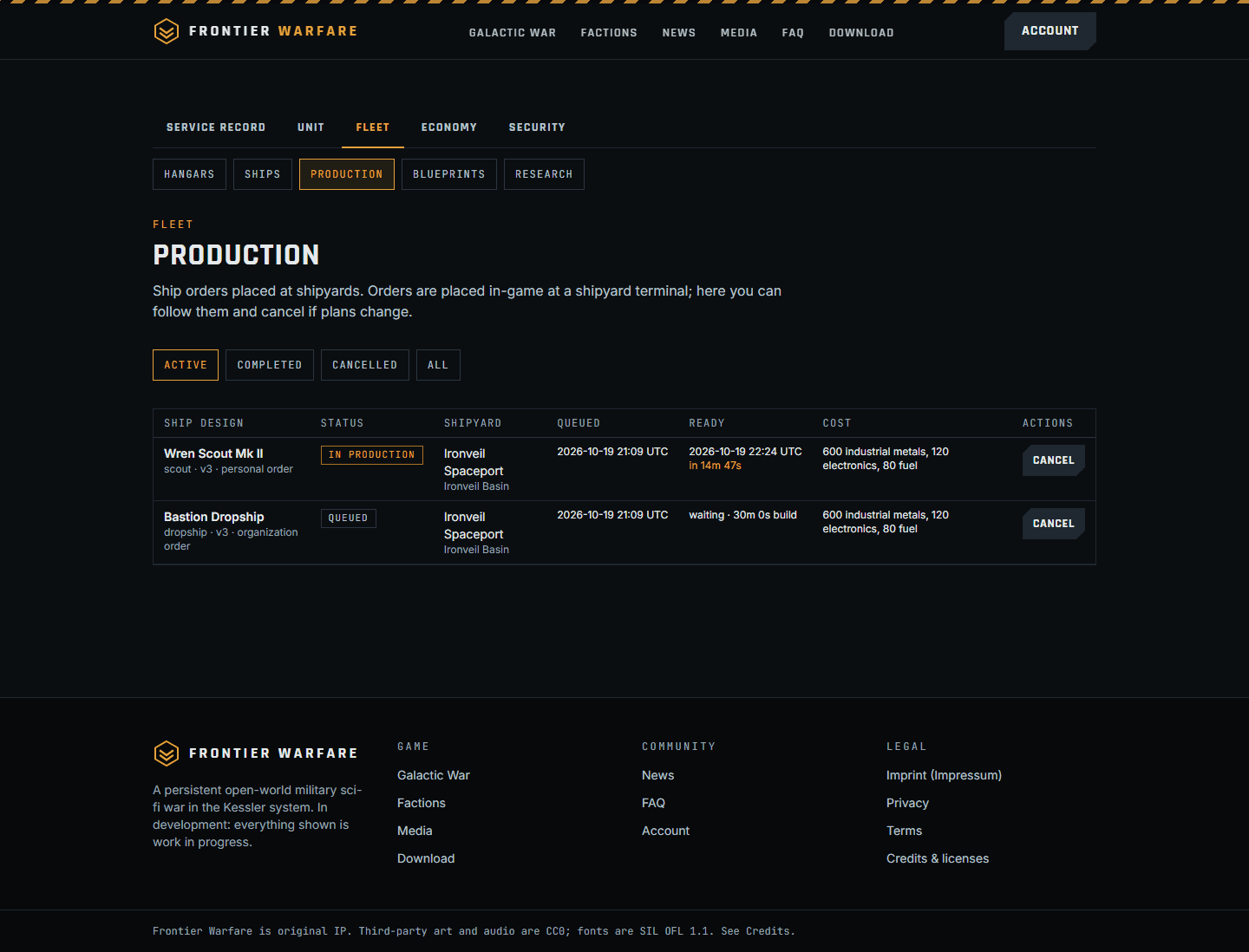This screenshot has height=952, width=1249.
Task: Open the Hangars sub-tab
Action: click(x=189, y=174)
